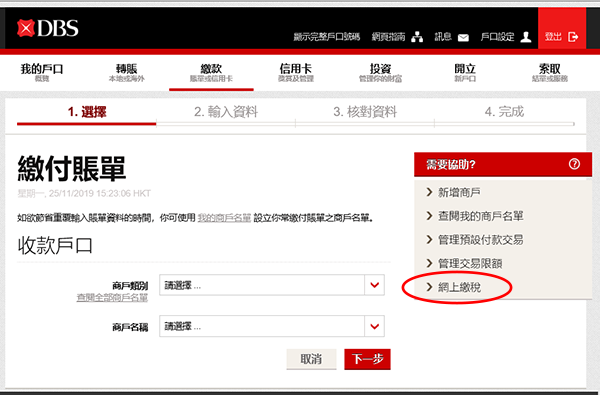Click step 1. 選擇
The height and width of the screenshot is (395, 600).
coord(87,112)
